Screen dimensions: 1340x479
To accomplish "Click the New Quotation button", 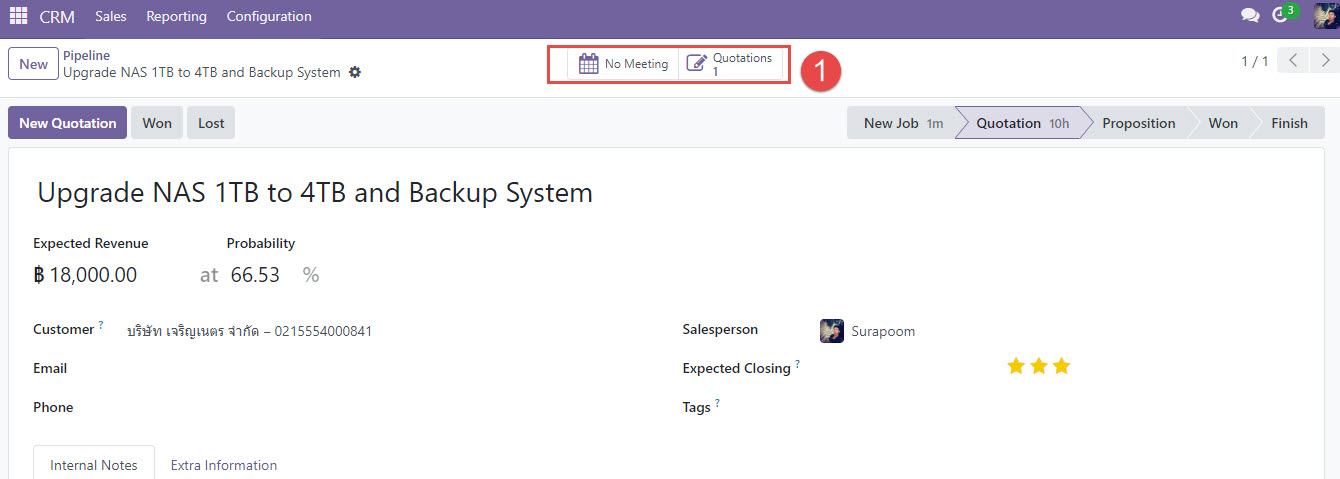I will 67,123.
